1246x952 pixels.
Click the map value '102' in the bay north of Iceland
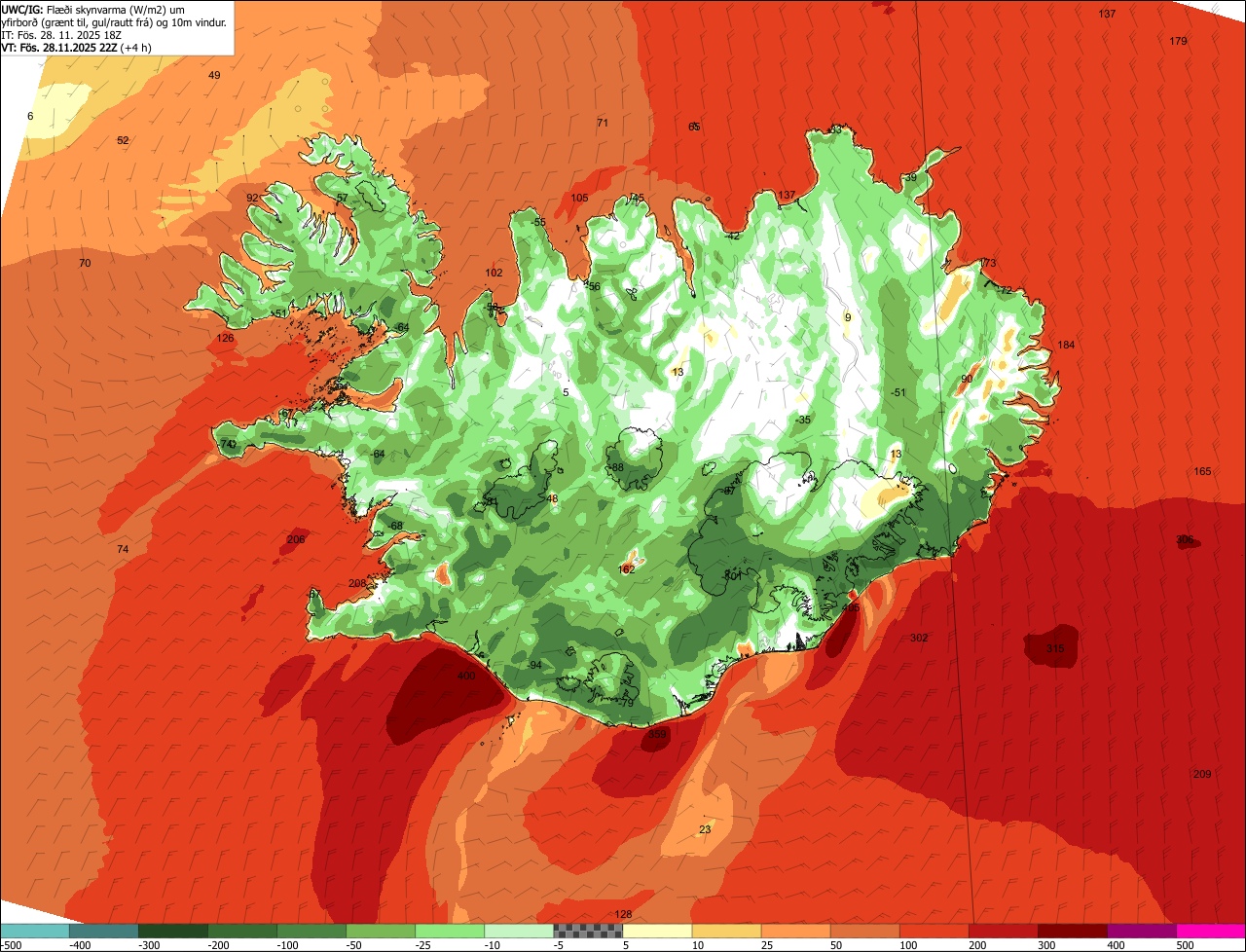[494, 273]
